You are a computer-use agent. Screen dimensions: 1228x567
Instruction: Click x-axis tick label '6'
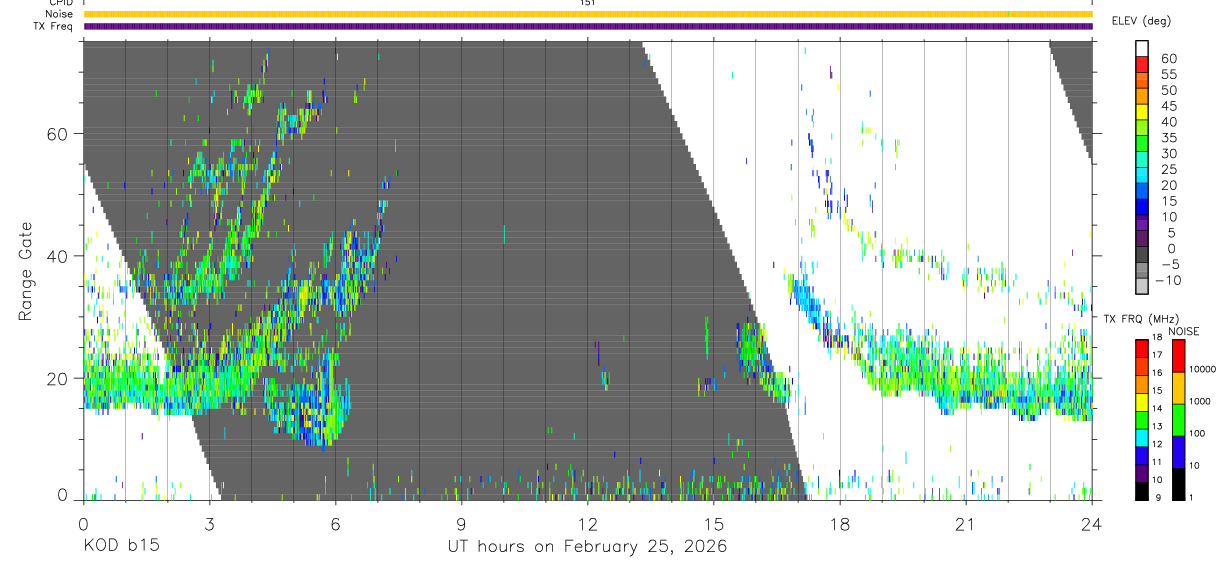pos(335,524)
